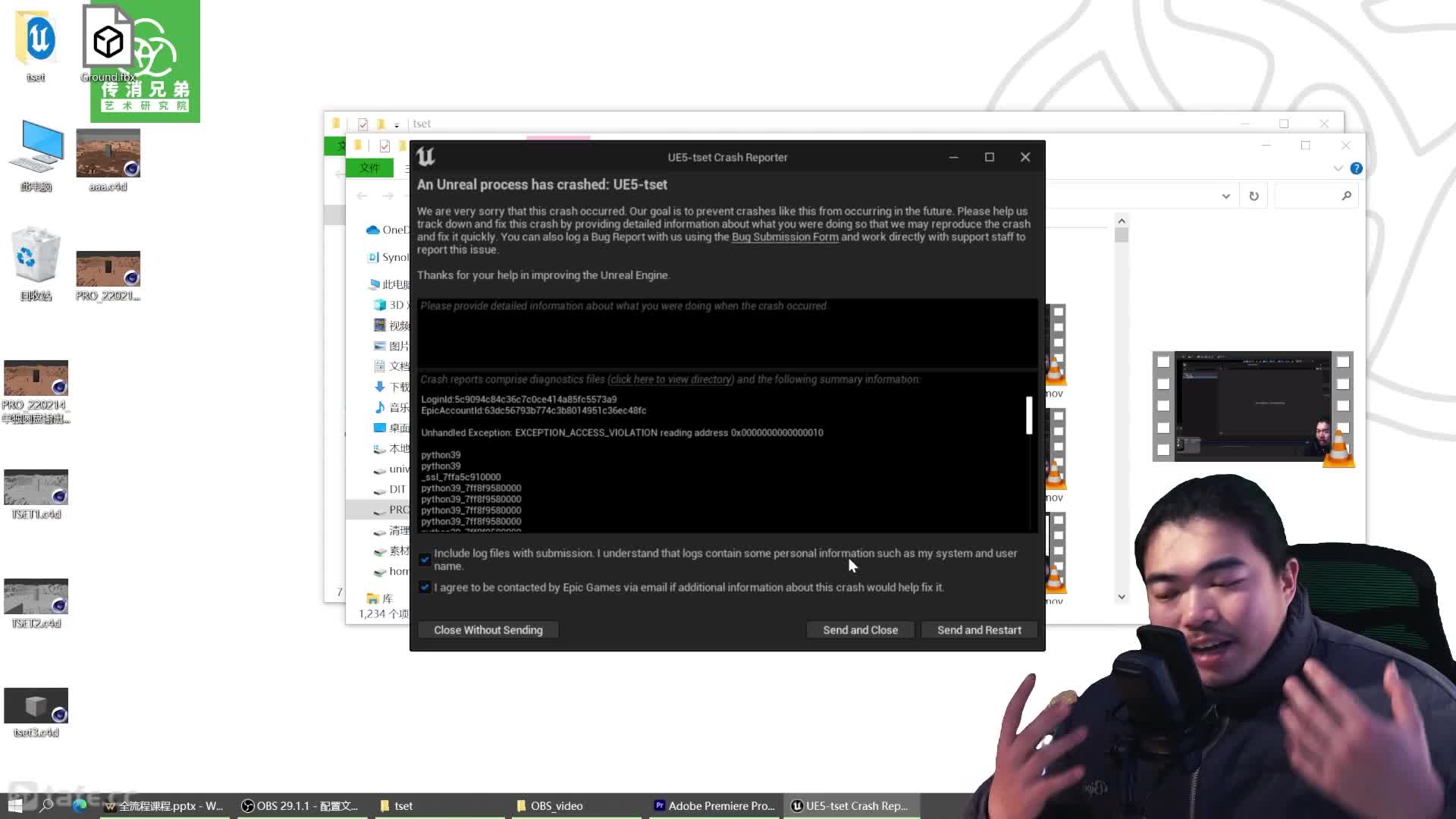Click 'Send and Restart' button

[x=979, y=630]
